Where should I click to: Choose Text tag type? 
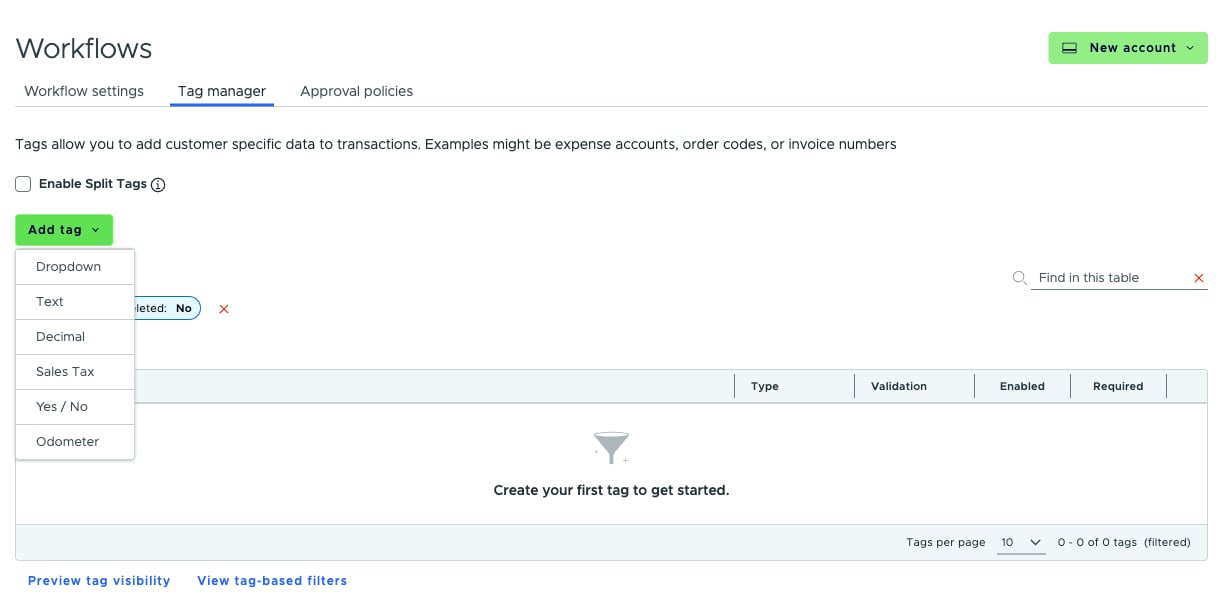(75, 302)
